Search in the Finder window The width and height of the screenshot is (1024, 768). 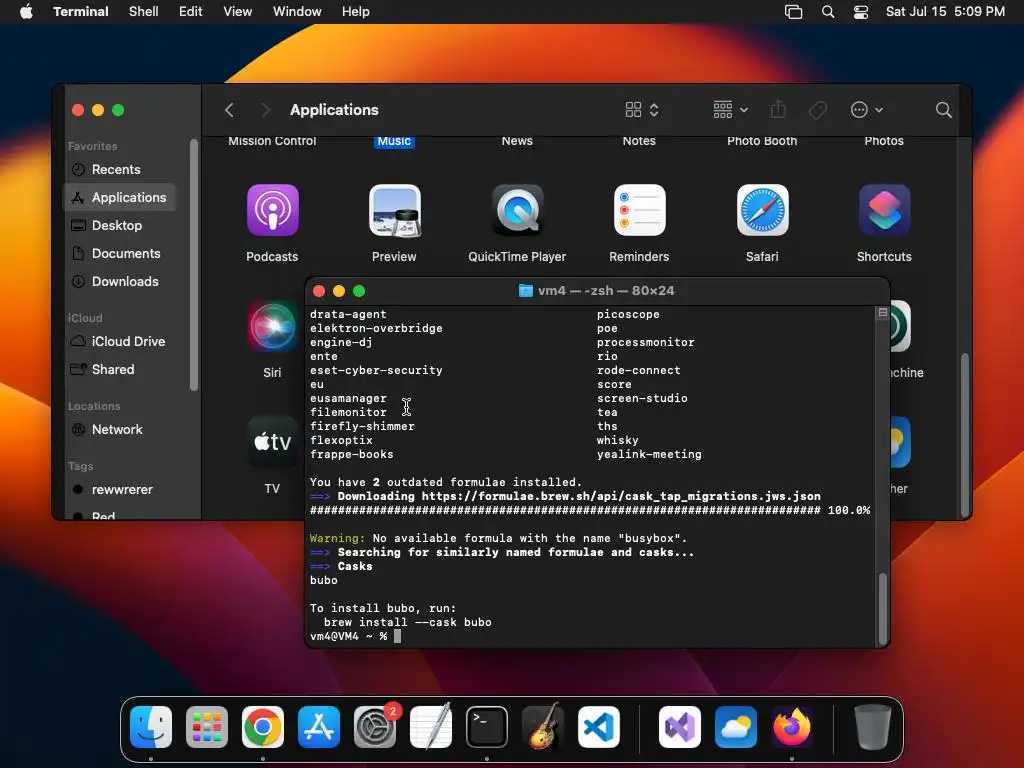pyautogui.click(x=943, y=110)
